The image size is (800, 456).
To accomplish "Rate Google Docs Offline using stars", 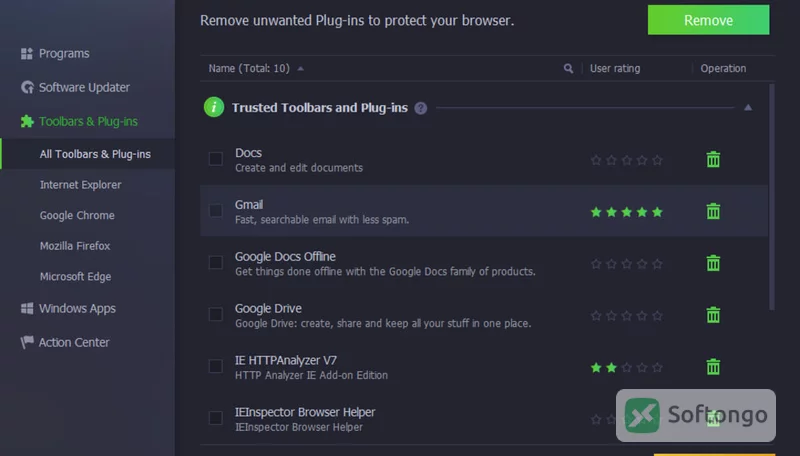I will 627,264.
